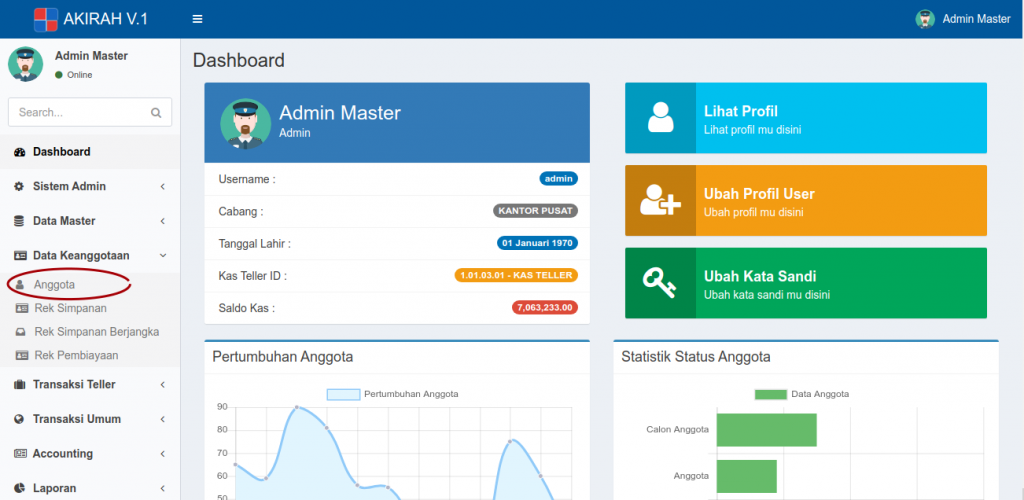Open the Dashboard menu item

62,152
